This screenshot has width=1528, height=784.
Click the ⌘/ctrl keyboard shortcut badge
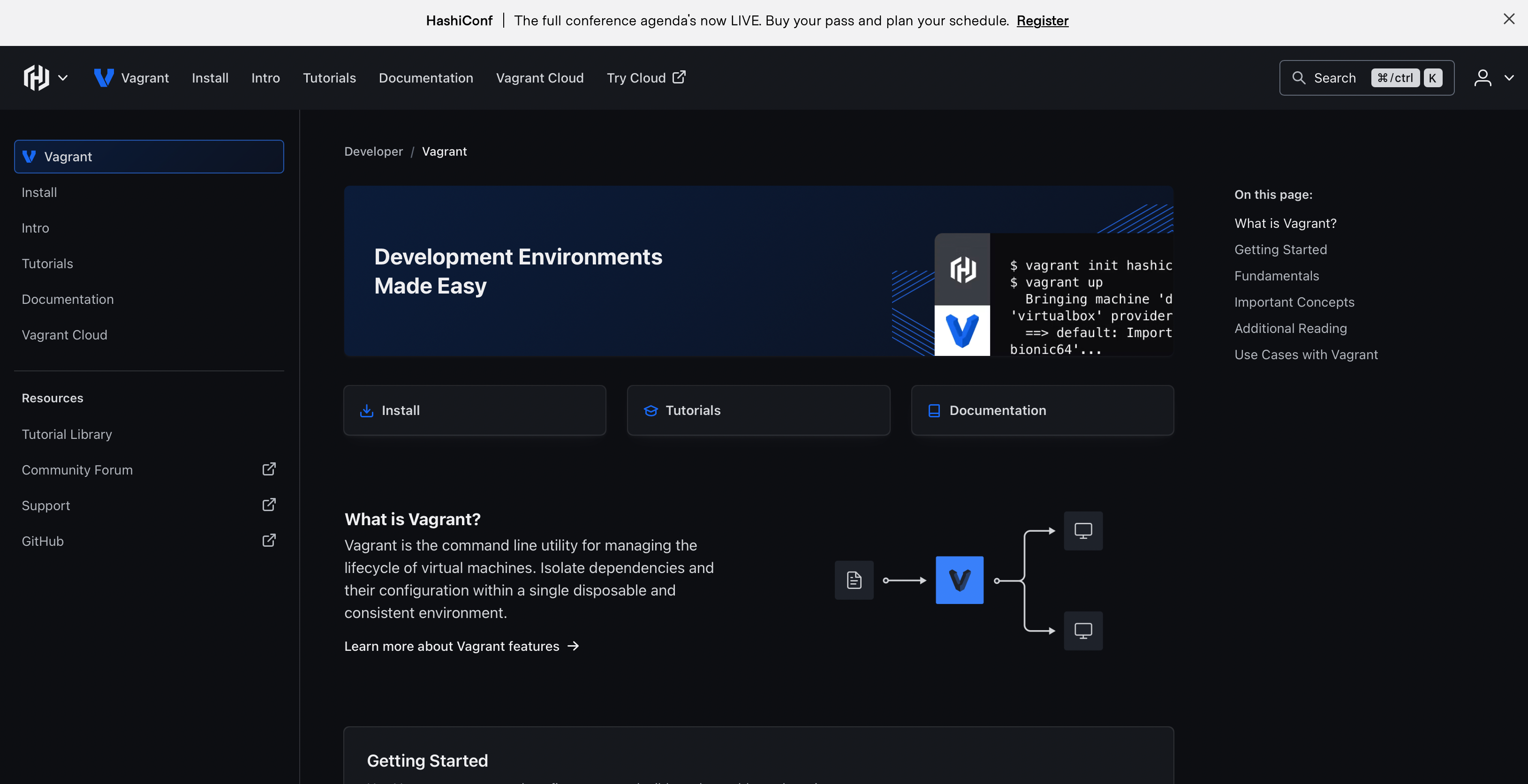(1395, 78)
